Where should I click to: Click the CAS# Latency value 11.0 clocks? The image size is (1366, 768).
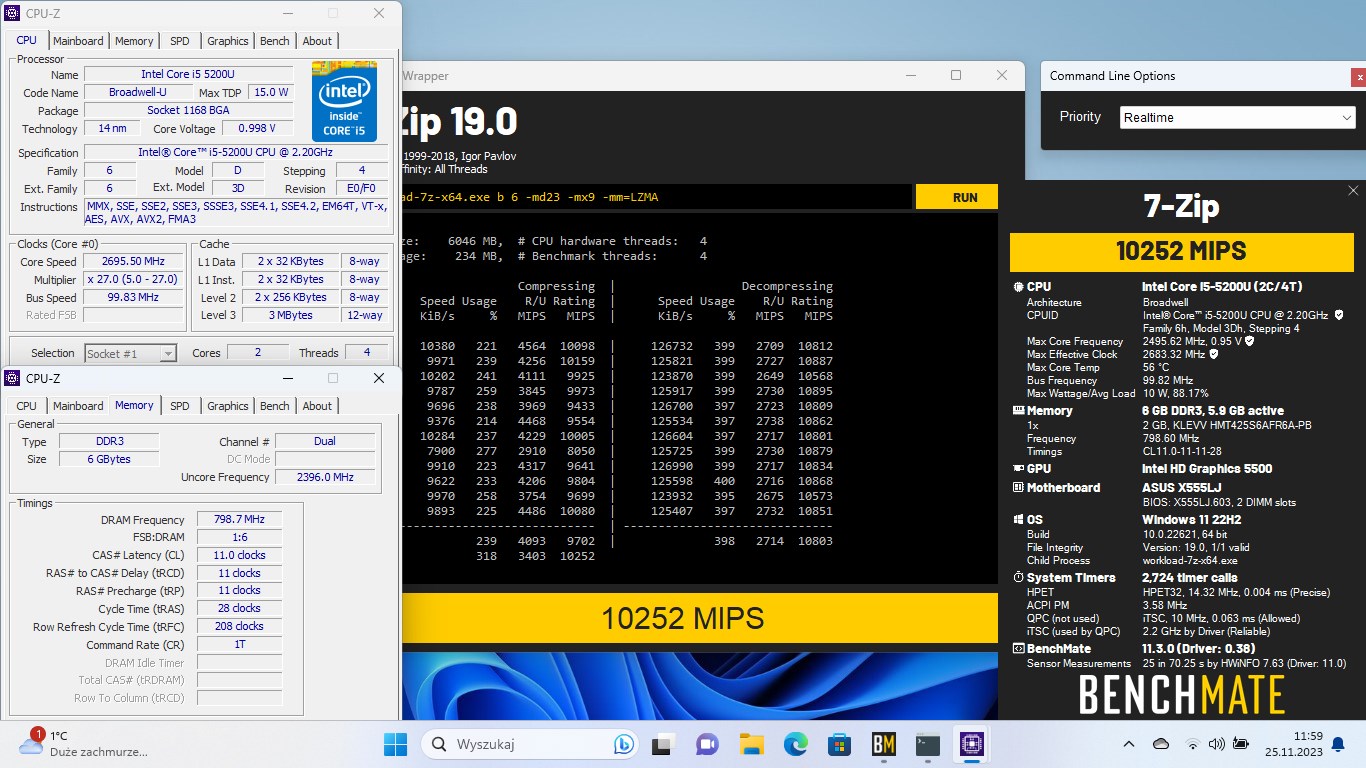[x=239, y=555]
